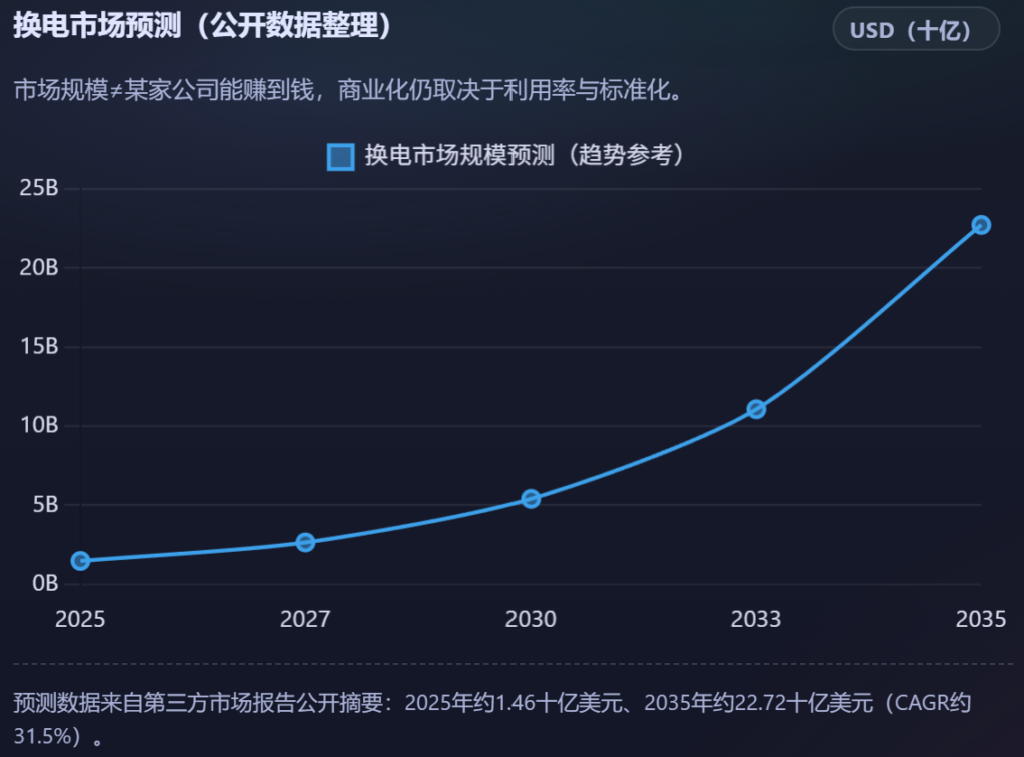The width and height of the screenshot is (1024, 757).
Task: Select the 2027 data point marker
Action: pos(306,542)
